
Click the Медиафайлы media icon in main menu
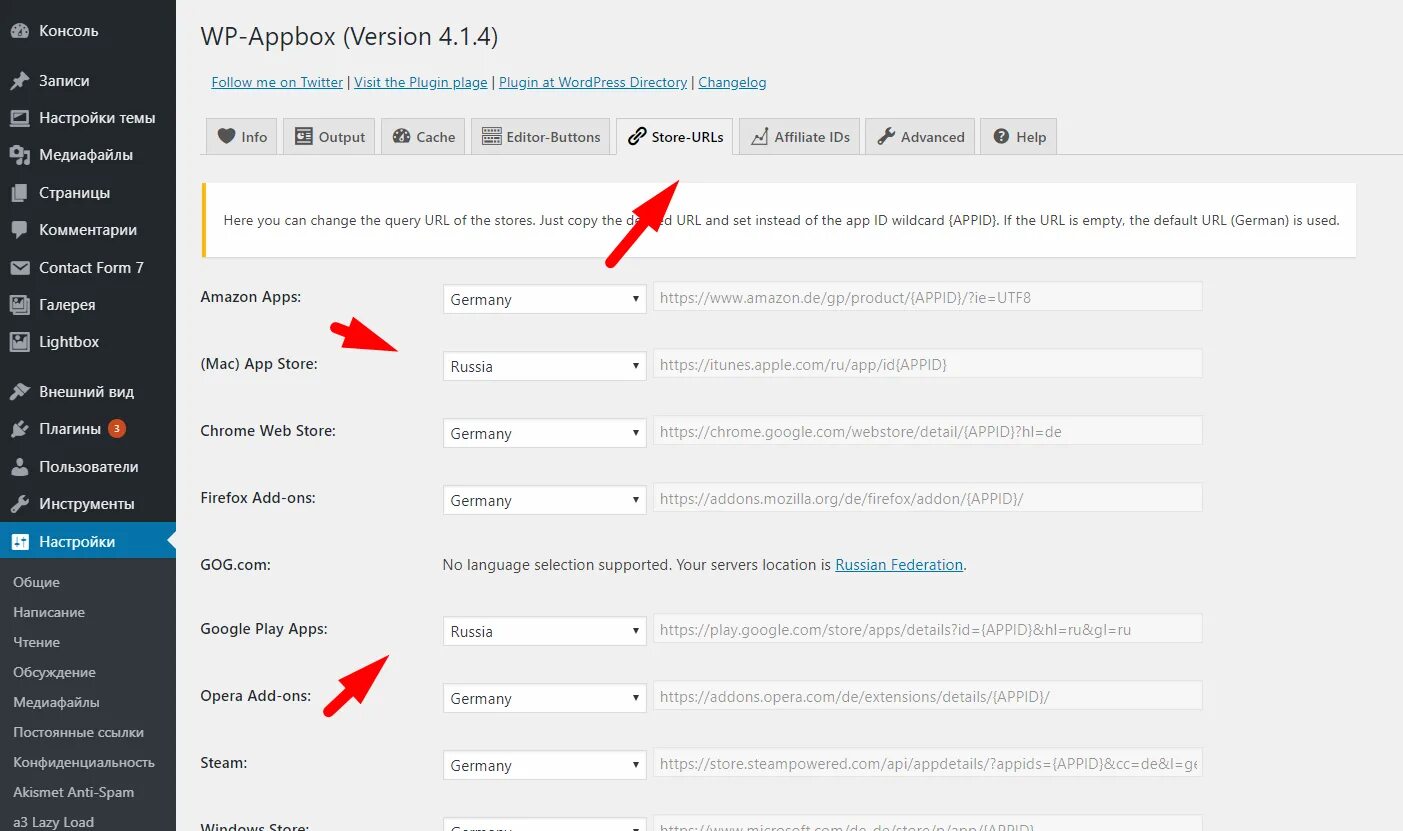click(20, 155)
